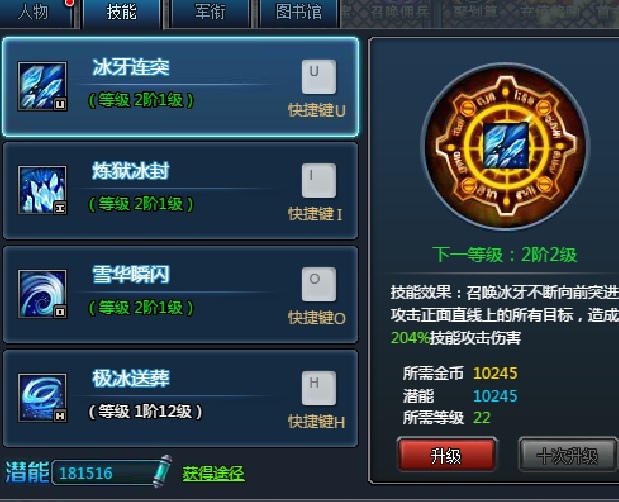Click the large skill emblem in detail panel
The height and width of the screenshot is (502, 619).
tap(505, 146)
